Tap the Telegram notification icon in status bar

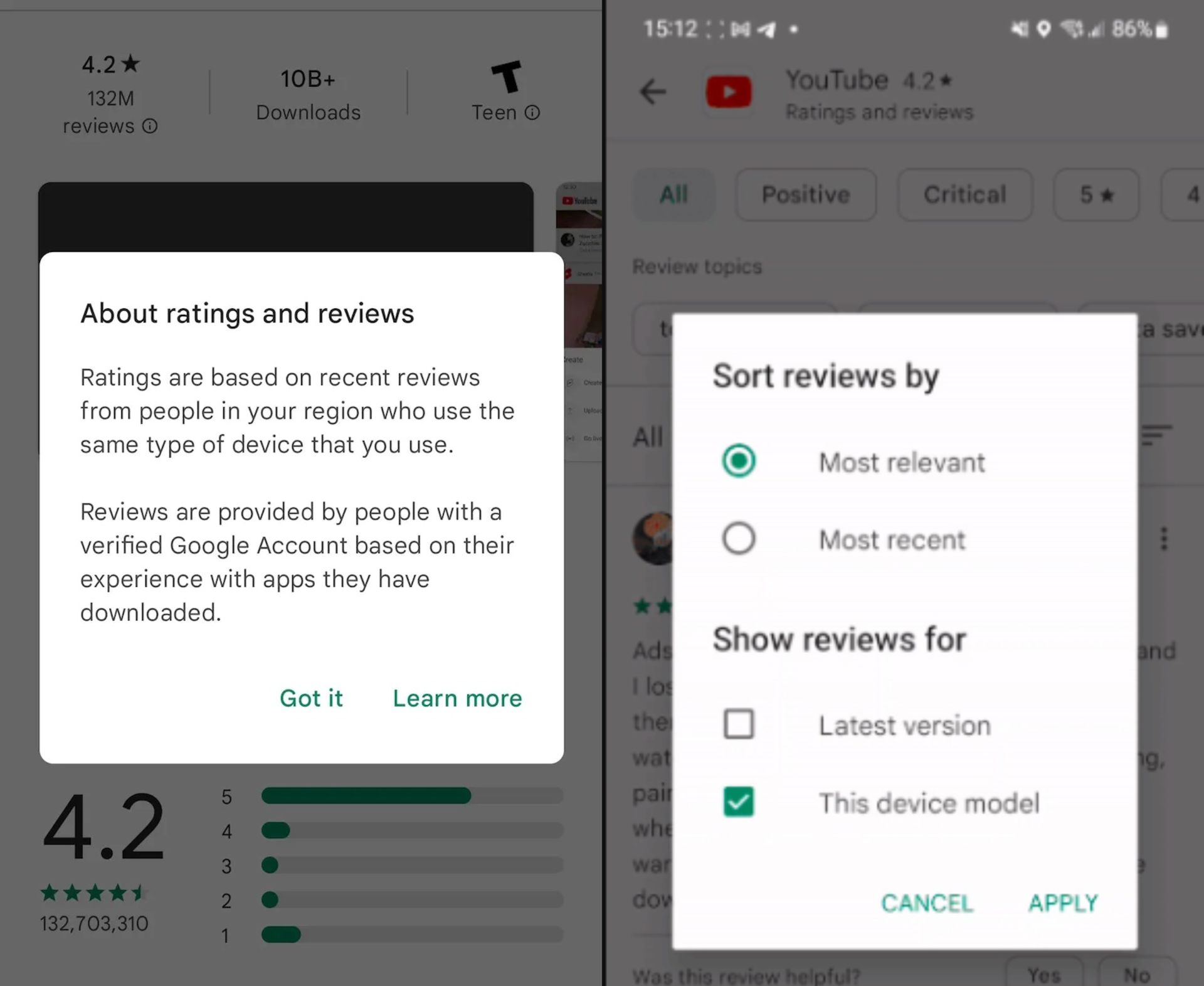click(x=766, y=29)
